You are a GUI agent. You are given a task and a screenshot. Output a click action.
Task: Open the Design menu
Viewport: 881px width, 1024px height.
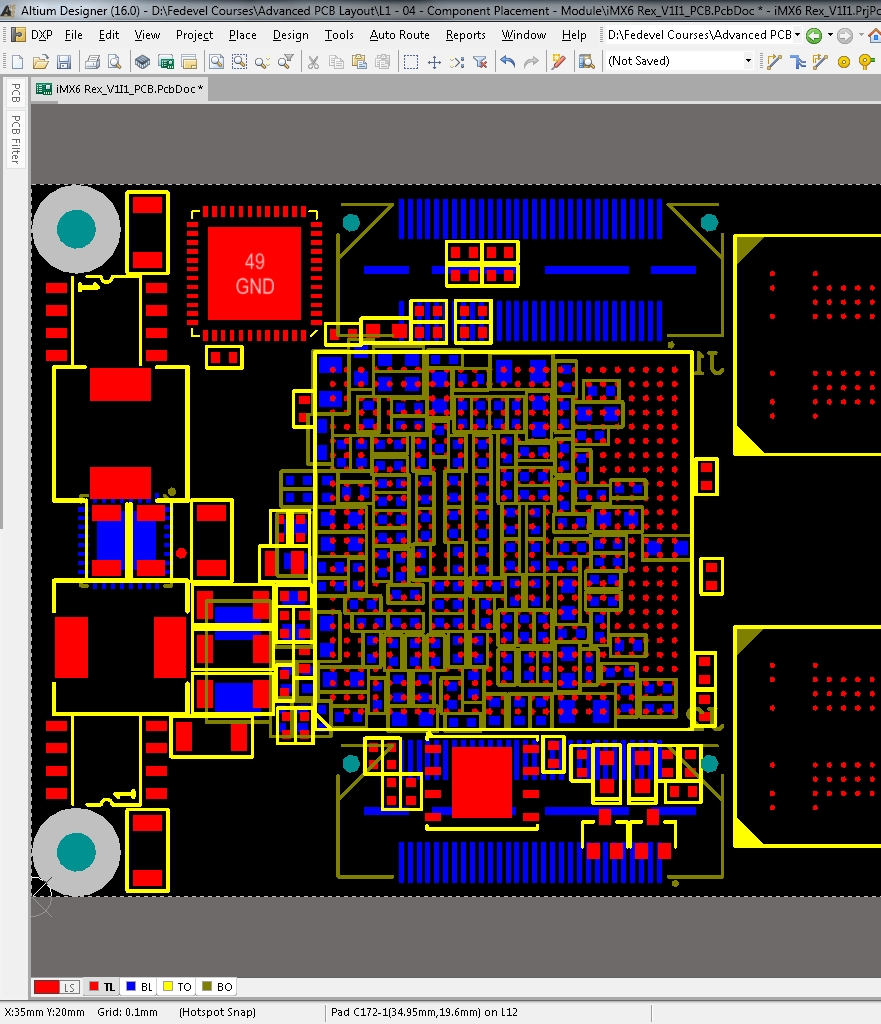pos(290,35)
